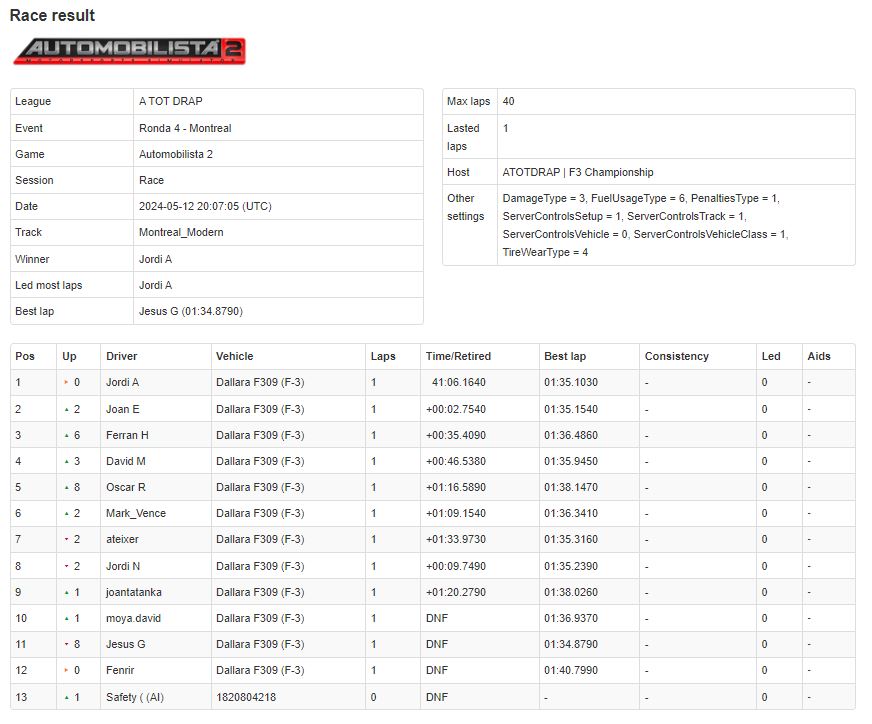Viewport: 872px width, 724px height.
Task: Click the host ATOTDRAP | F3 Championship
Action: [x=578, y=172]
